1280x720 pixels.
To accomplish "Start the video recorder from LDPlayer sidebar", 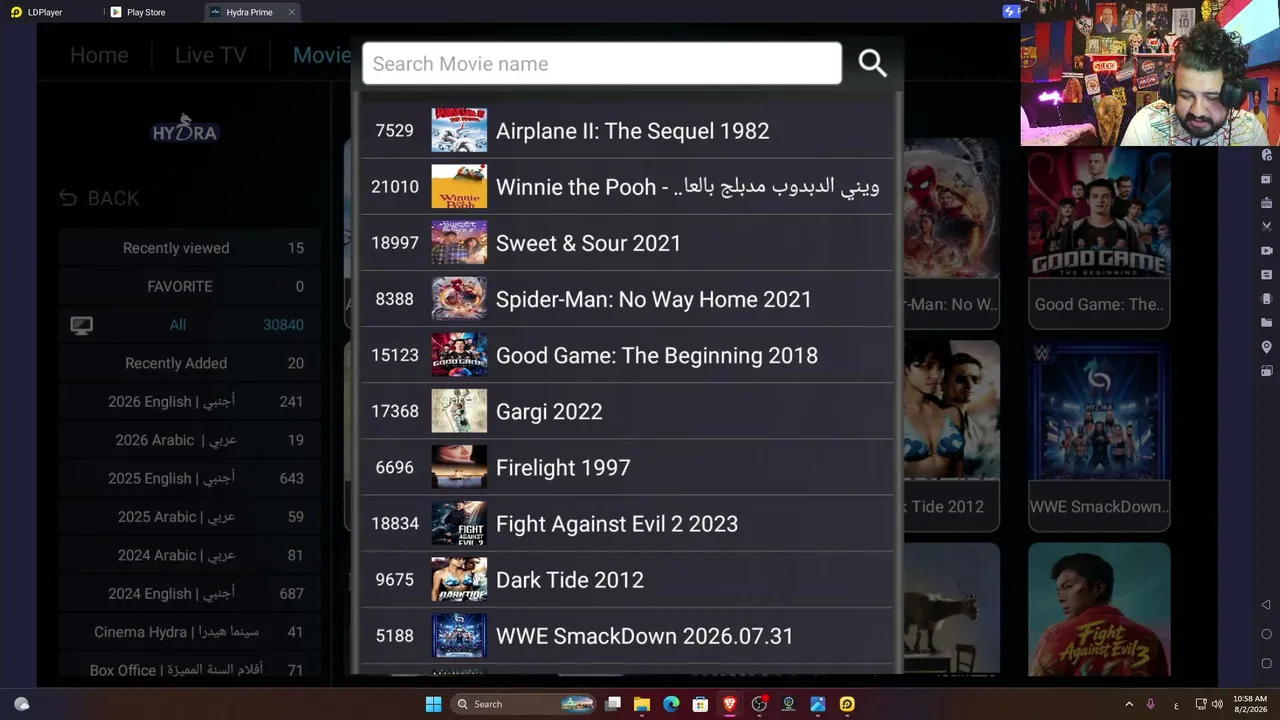I will [1266, 251].
